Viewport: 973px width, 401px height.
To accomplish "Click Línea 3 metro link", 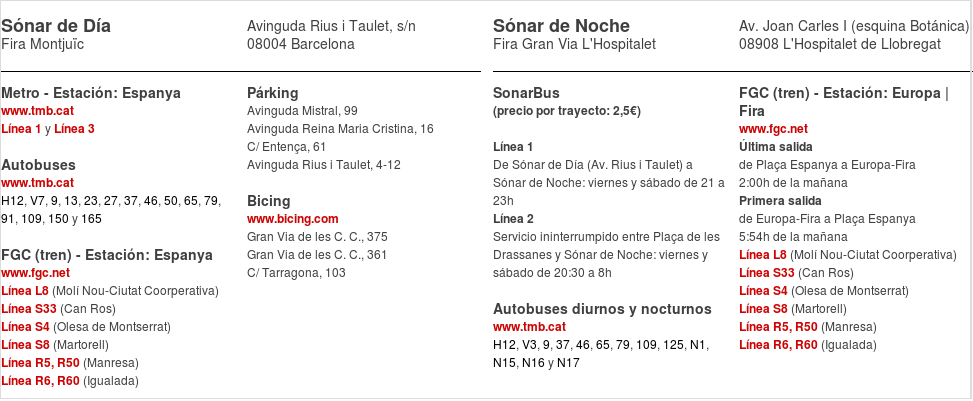I will click(x=74, y=130).
